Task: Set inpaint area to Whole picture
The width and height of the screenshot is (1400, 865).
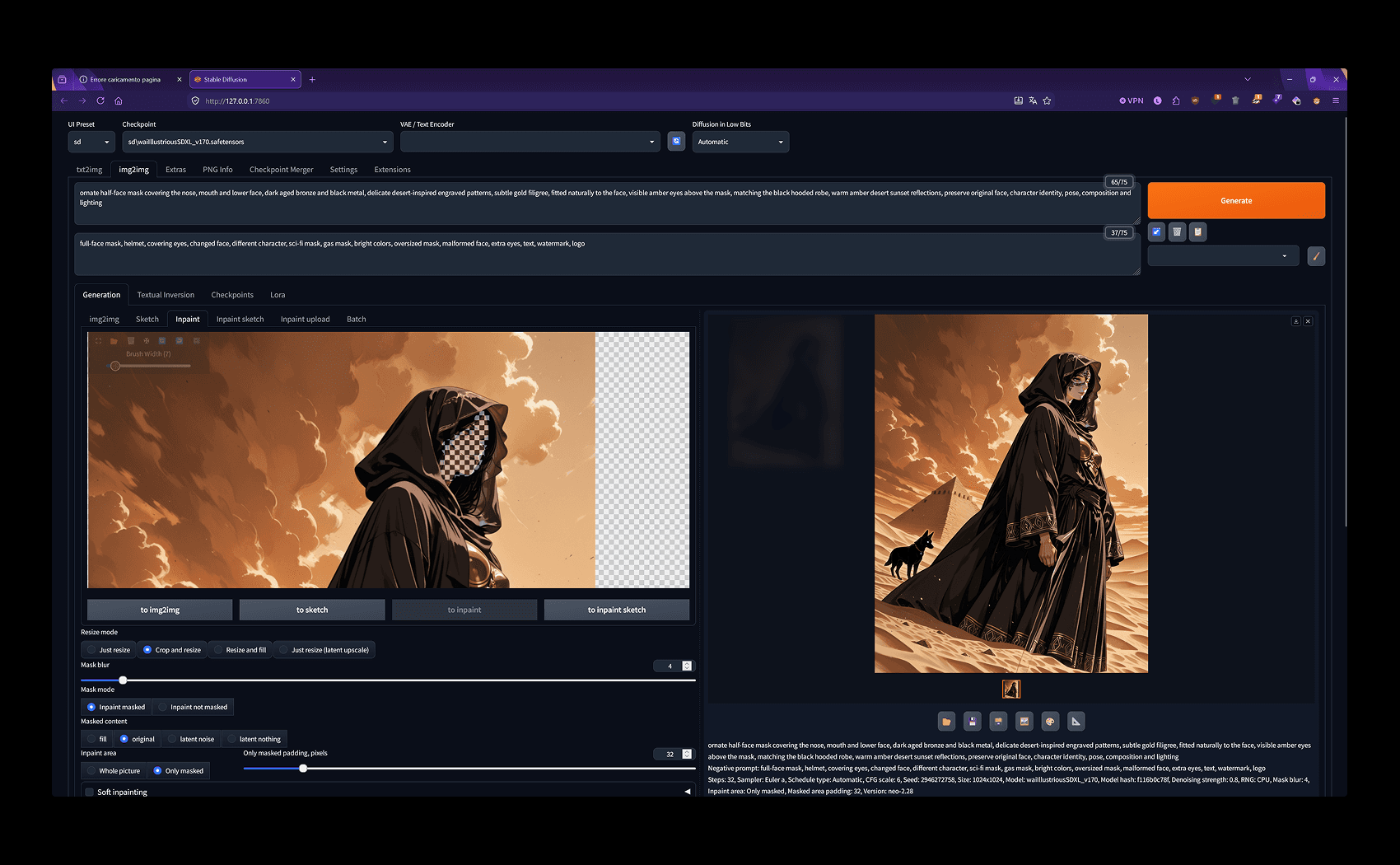Action: click(x=114, y=771)
